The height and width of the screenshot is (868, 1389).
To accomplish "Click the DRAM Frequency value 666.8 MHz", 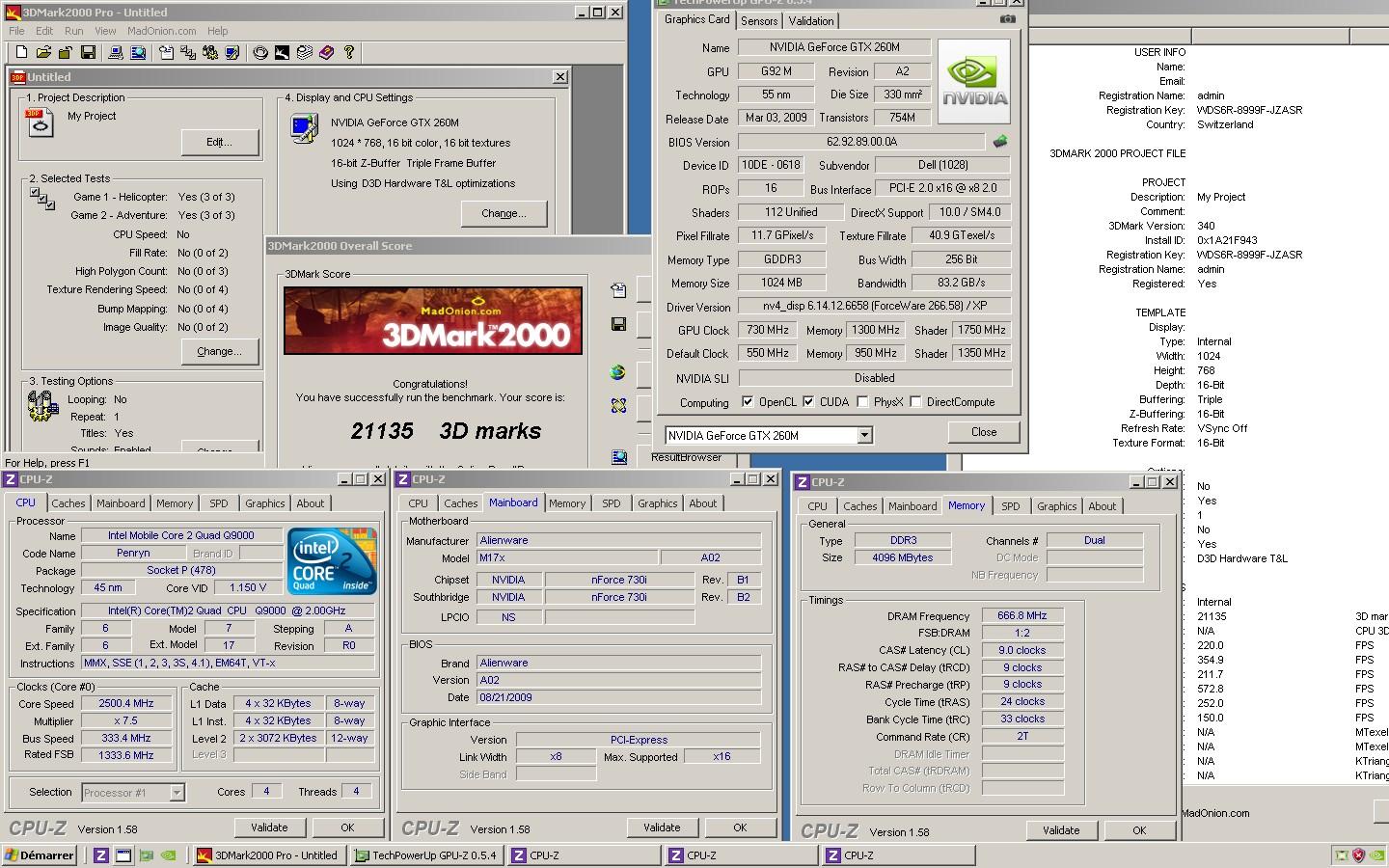I will (x=1022, y=615).
